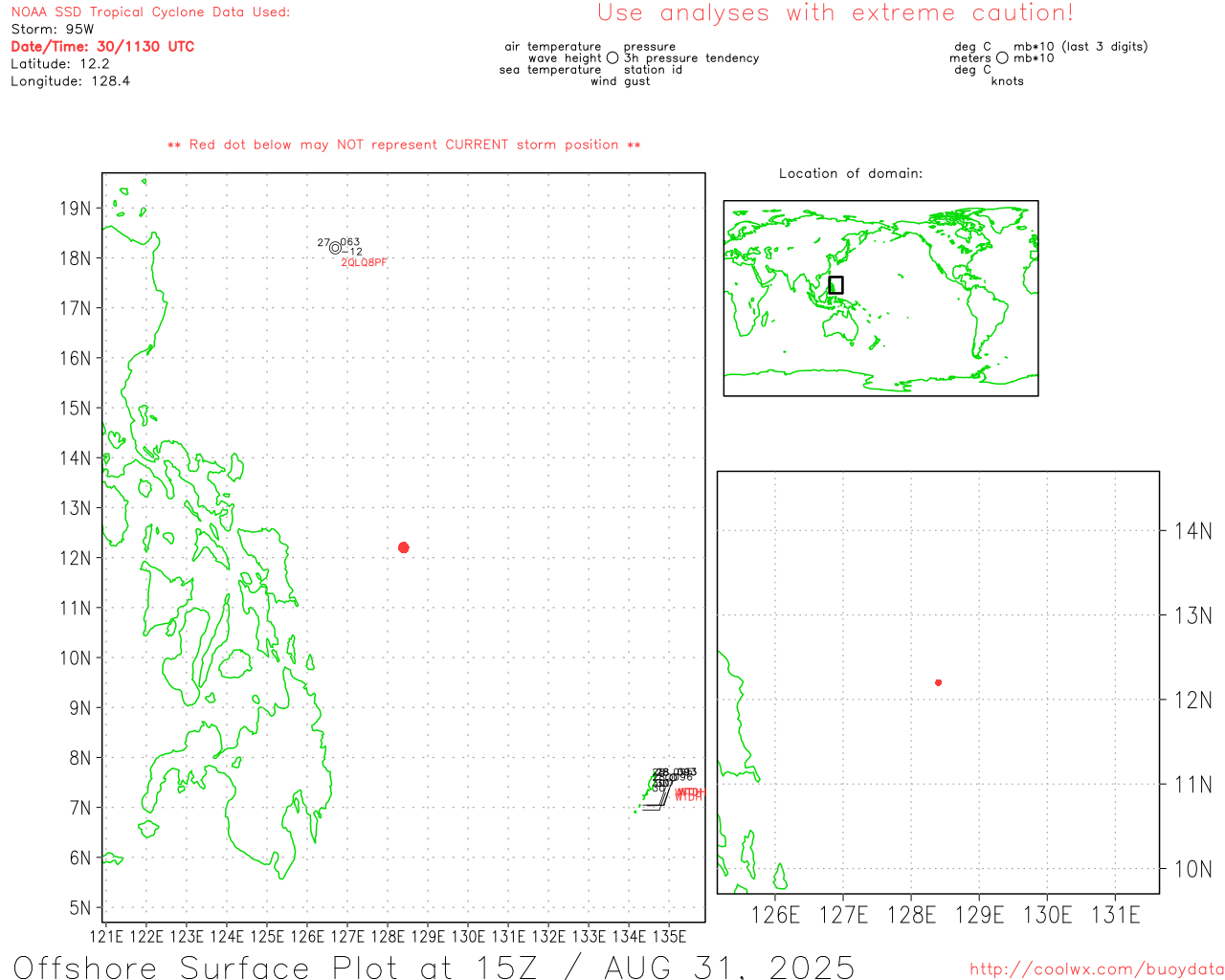Click the '27' air temperature value near station 2QLQ8PF
The width and height of the screenshot is (1225, 980).
(x=323, y=243)
